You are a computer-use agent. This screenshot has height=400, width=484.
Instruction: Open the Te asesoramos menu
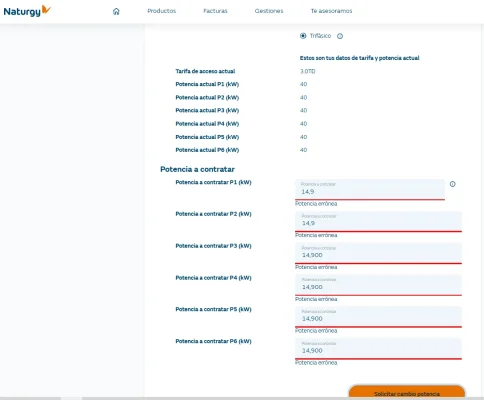331,11
